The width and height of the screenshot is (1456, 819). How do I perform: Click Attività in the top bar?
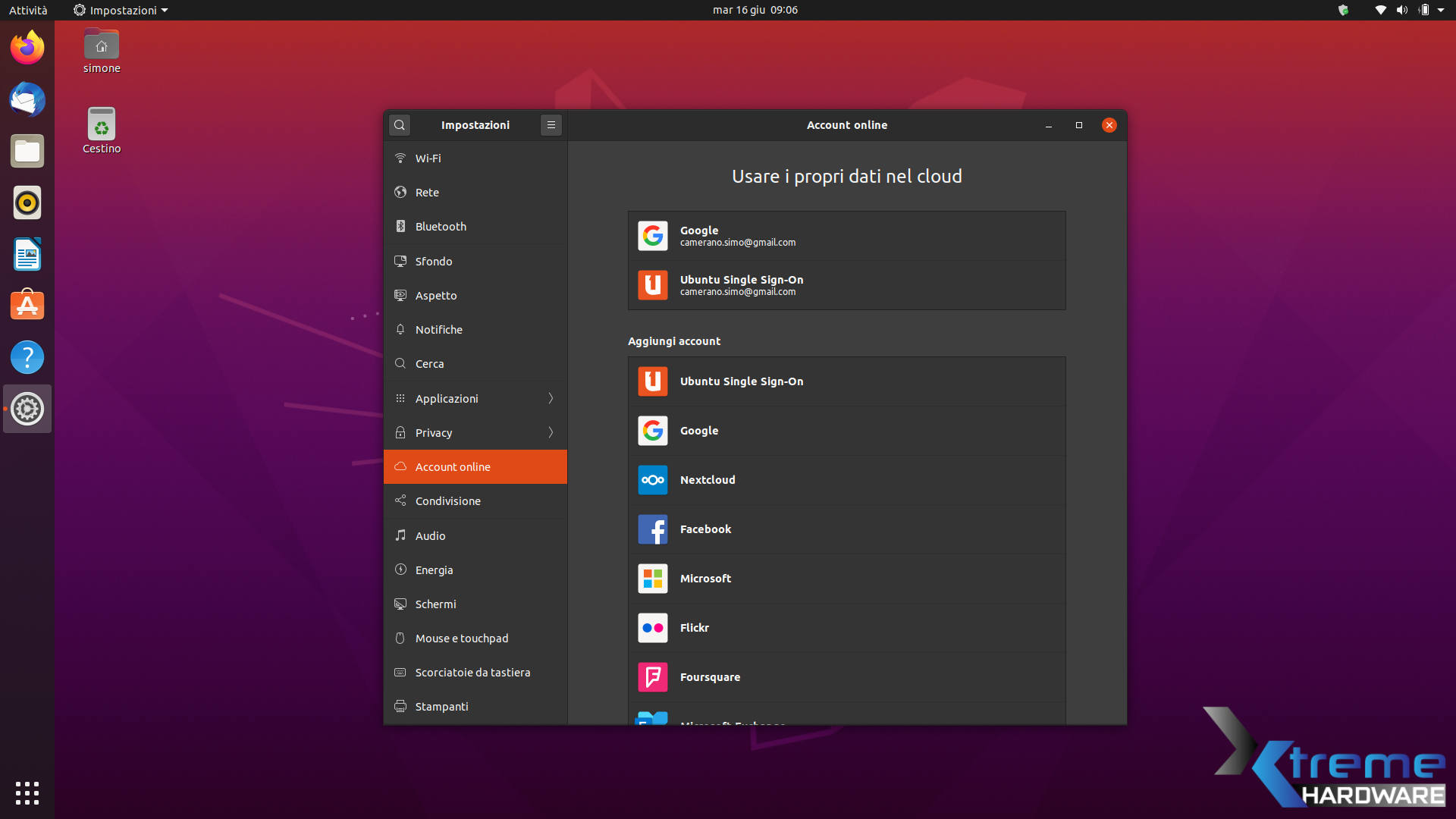tap(28, 10)
